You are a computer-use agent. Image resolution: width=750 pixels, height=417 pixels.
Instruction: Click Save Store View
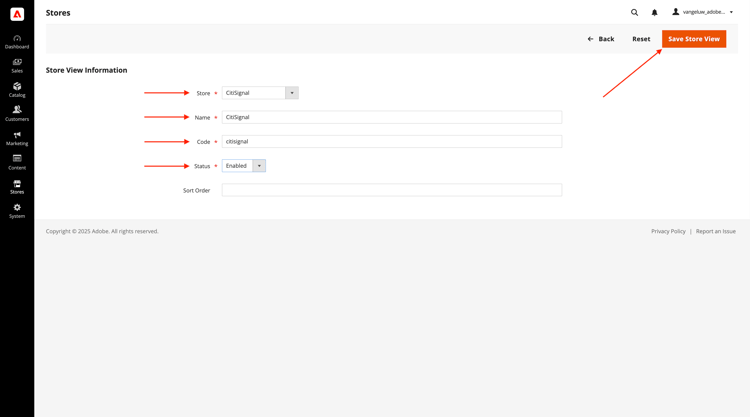(x=694, y=39)
